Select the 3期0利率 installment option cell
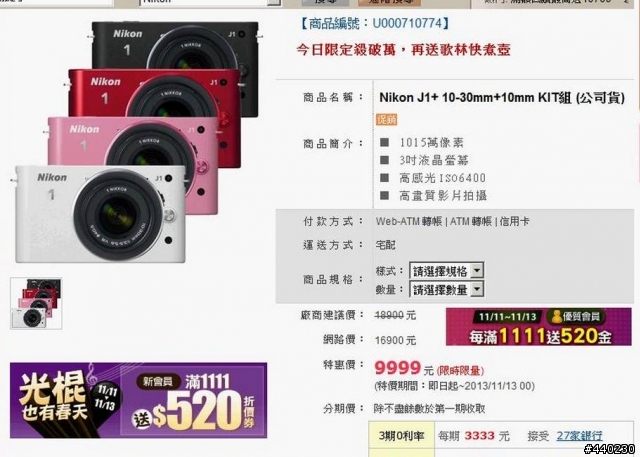640x457 pixels. pyautogui.click(x=401, y=436)
